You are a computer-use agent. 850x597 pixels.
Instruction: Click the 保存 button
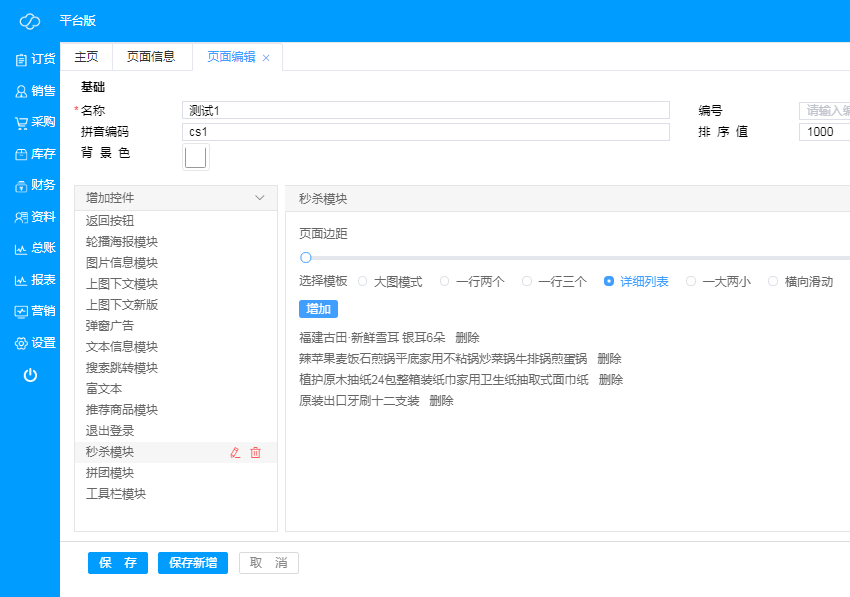tap(118, 563)
